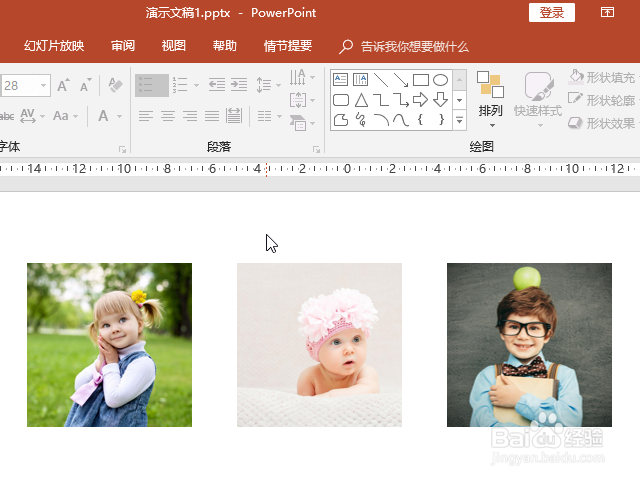Viewport: 640px width, 480px height.
Task: Justify the paragraph text
Action: (x=212, y=116)
